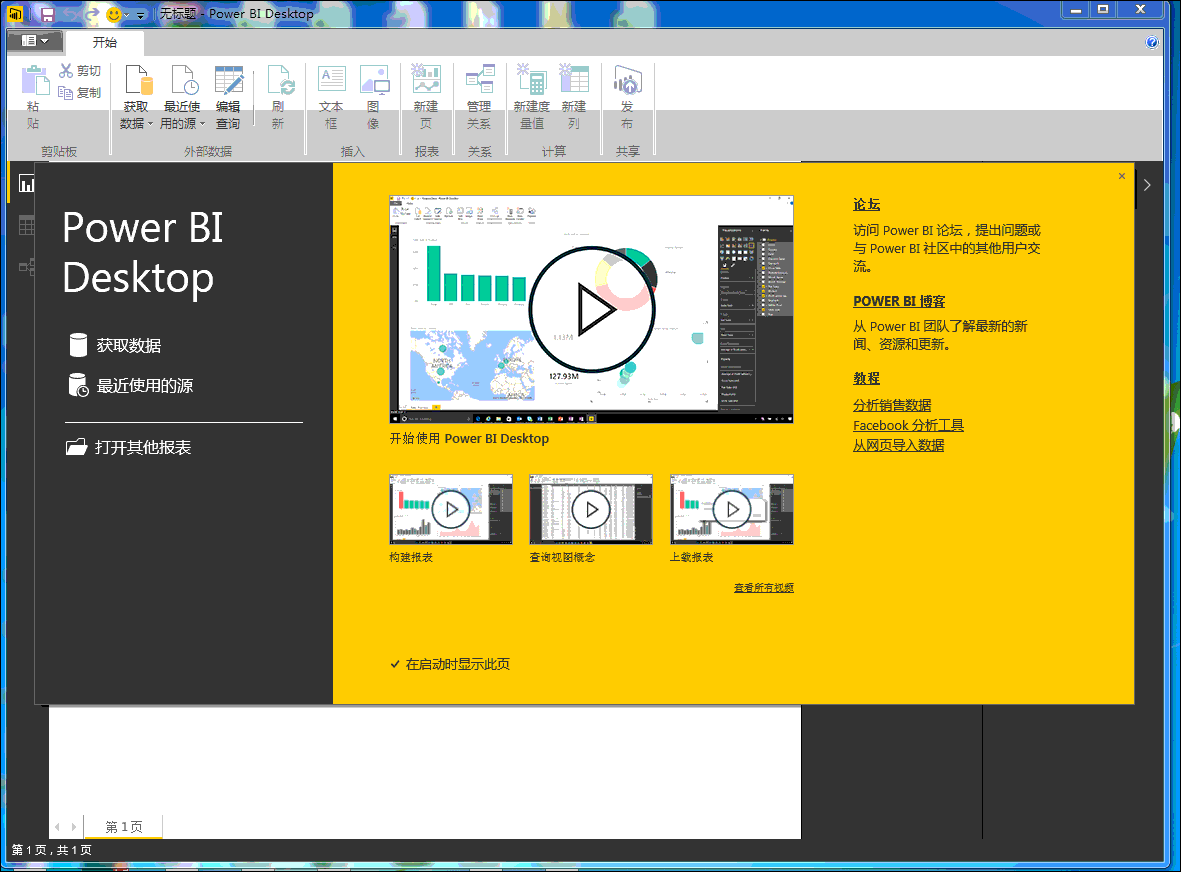Switch to Report view sidebar icon
The image size is (1181, 872).
[x=26, y=184]
